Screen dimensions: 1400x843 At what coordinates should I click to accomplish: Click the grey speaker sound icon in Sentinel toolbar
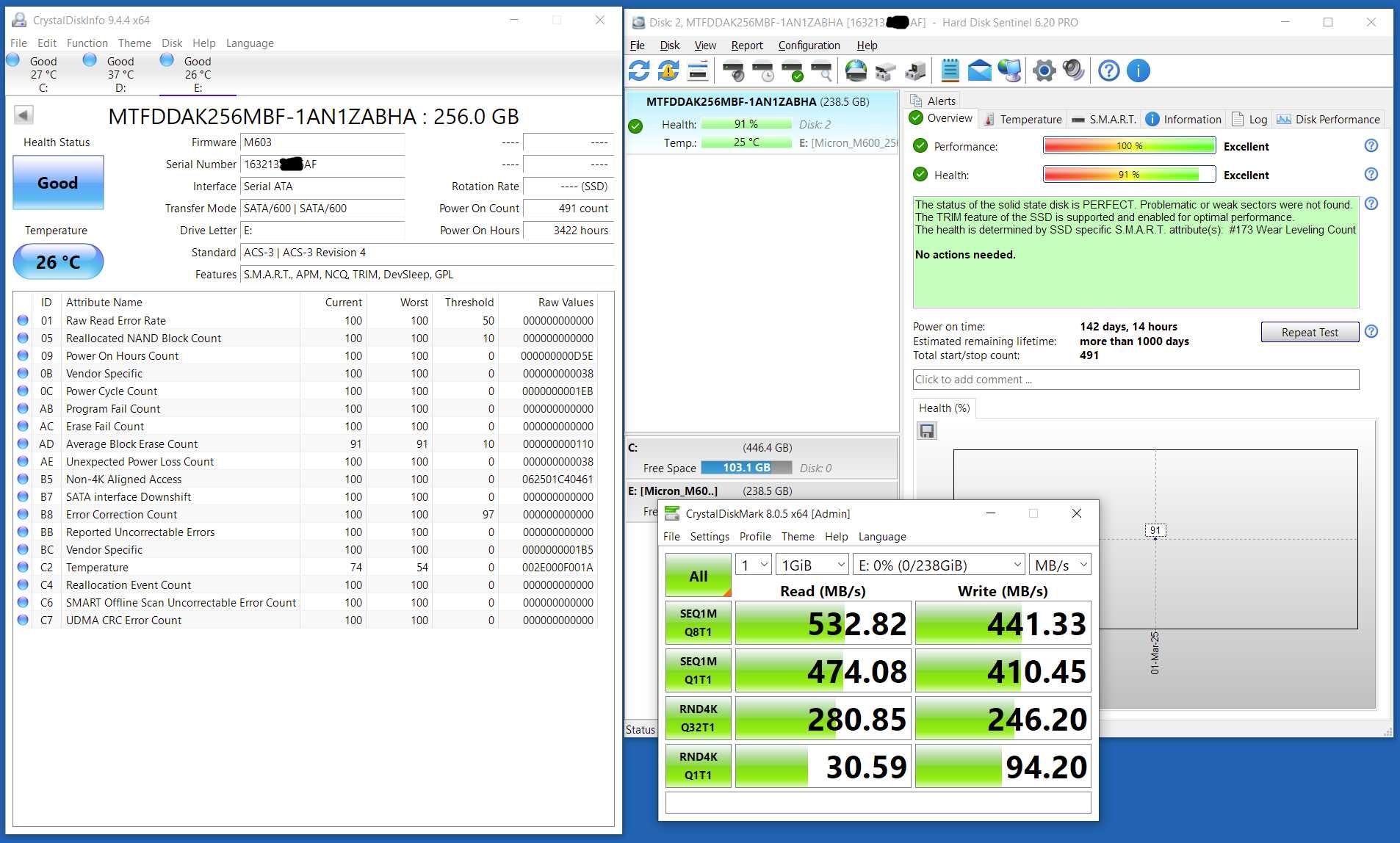click(x=1073, y=70)
